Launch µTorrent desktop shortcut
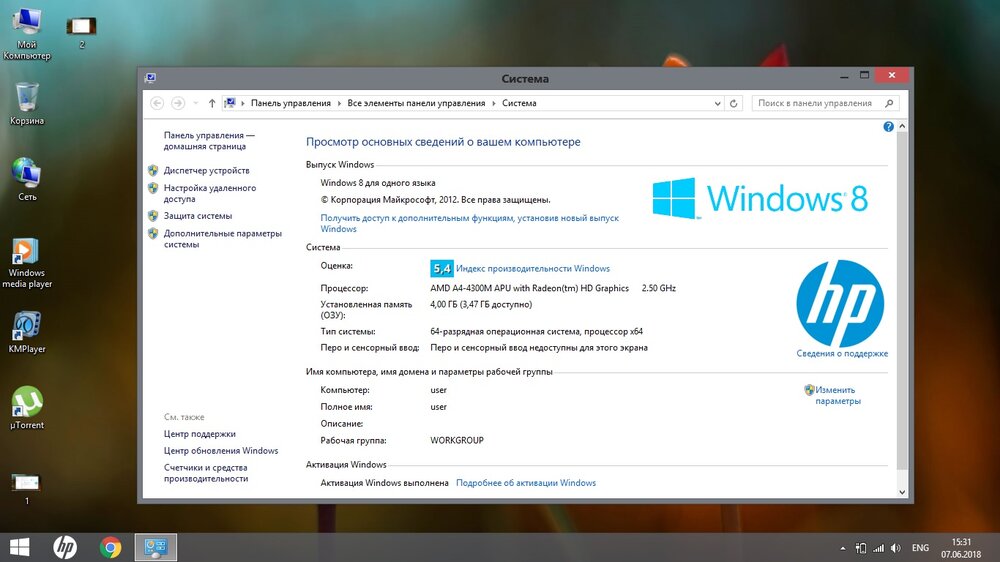Viewport: 1000px width, 562px height. (27, 408)
